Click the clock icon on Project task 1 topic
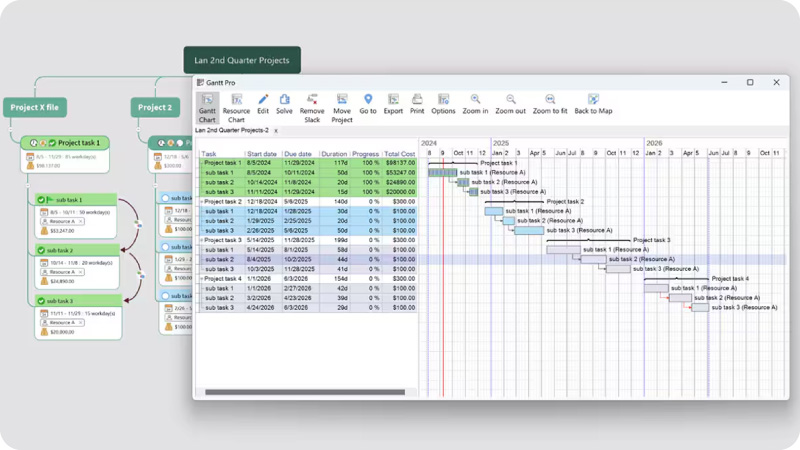 (x=34, y=143)
